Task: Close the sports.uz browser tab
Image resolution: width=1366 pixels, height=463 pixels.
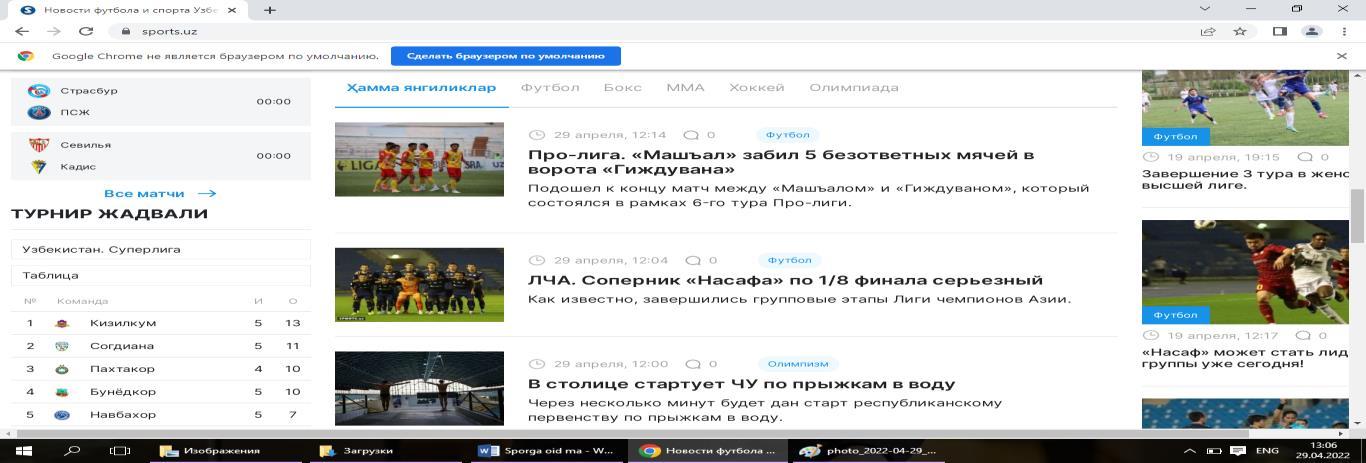Action: [232, 9]
